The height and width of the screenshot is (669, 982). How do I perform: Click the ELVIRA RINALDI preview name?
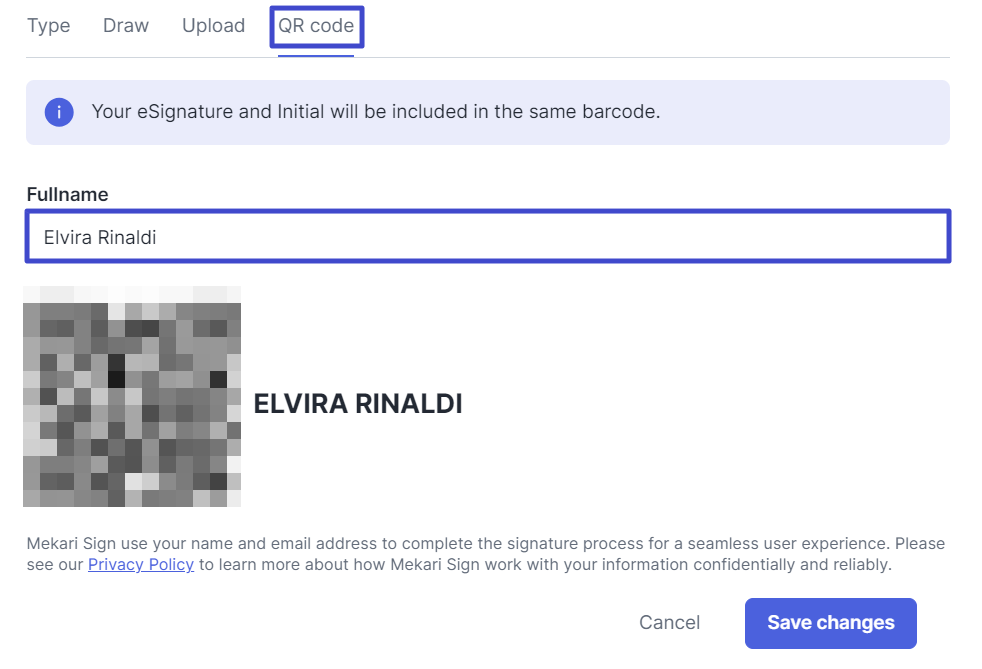pos(358,404)
